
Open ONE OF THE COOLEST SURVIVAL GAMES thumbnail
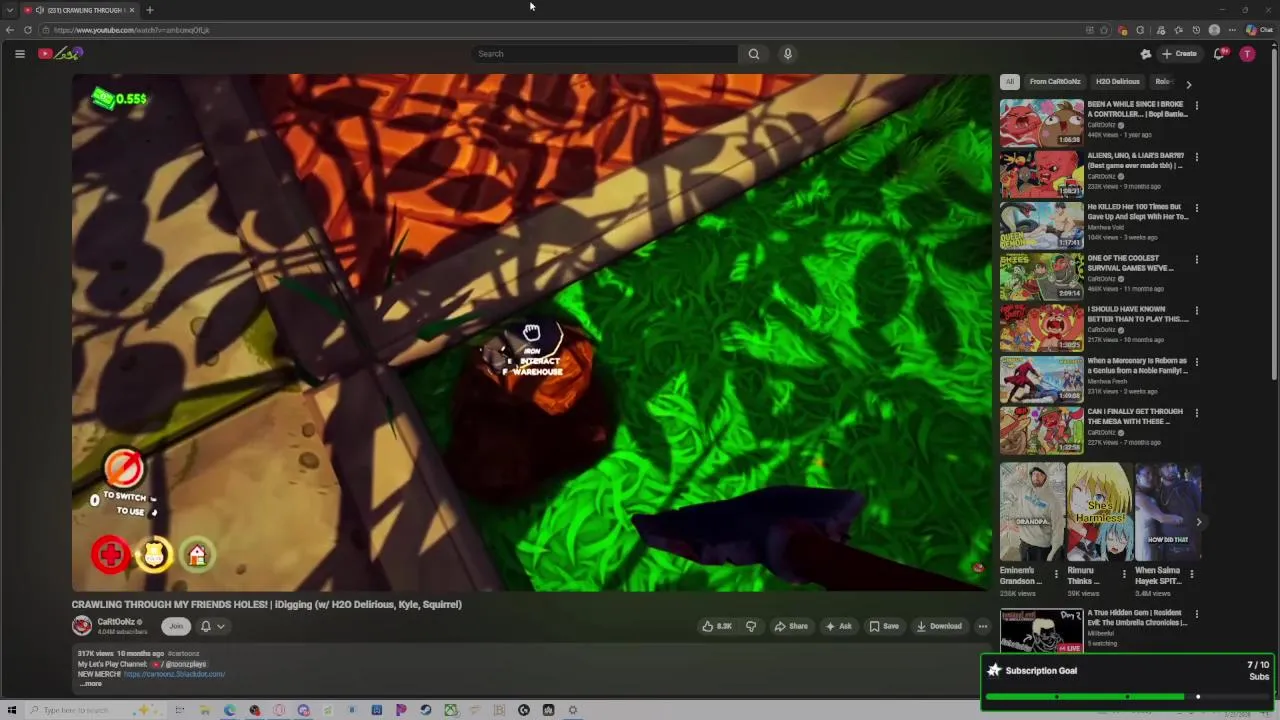[x=1041, y=277]
